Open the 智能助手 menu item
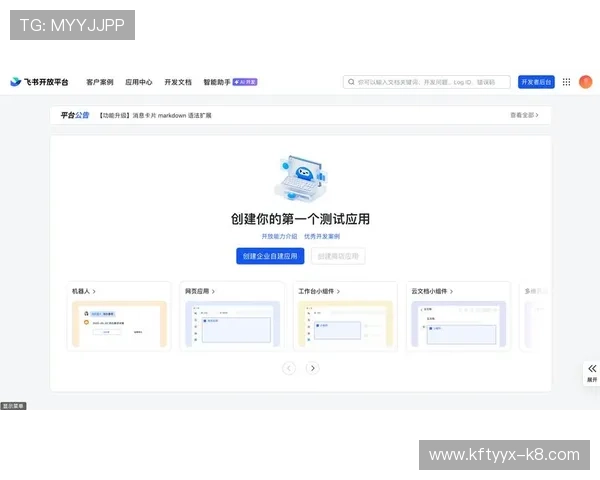600x480 pixels. (x=217, y=82)
